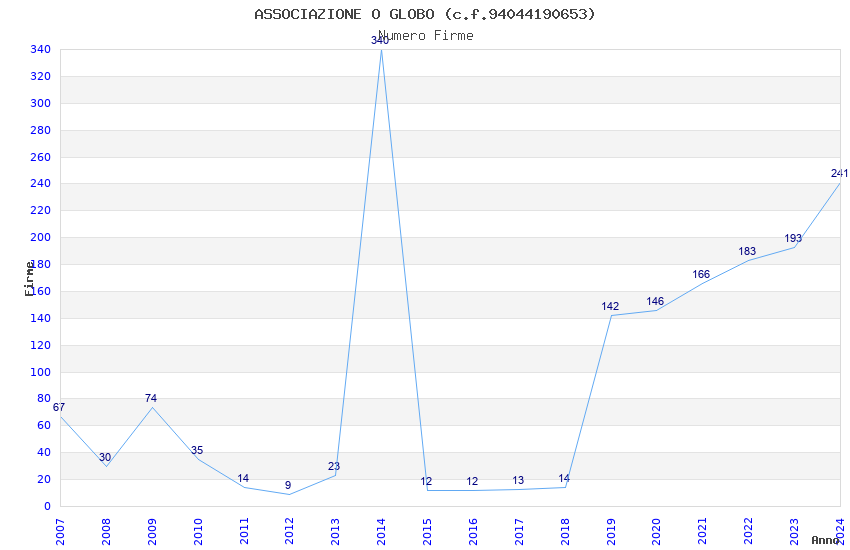Image resolution: width=850 pixels, height=550 pixels.
Task: Click x-axis year label 2007
Action: pos(60,532)
